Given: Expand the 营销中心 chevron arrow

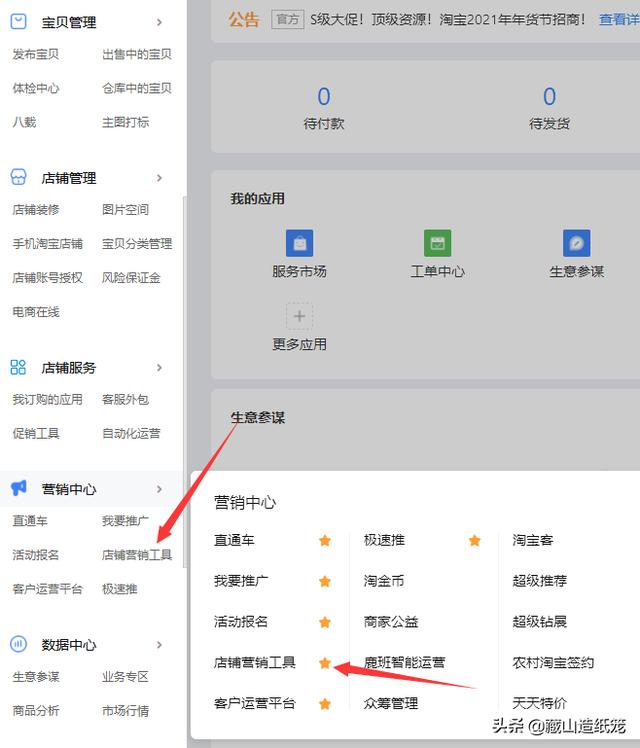Looking at the screenshot, I should point(159,489).
